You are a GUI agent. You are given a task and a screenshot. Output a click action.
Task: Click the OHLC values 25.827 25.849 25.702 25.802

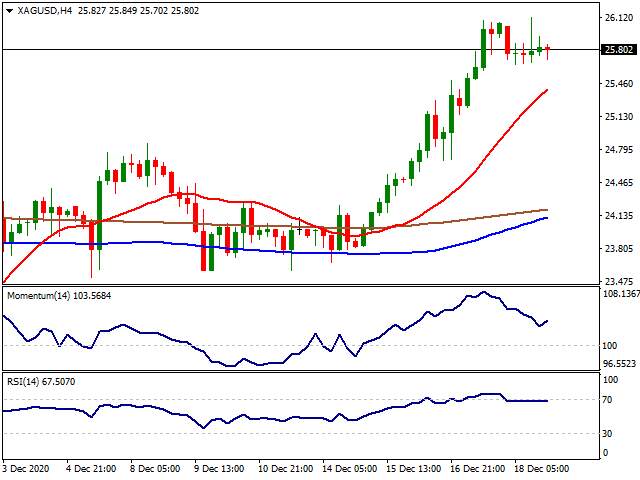138,11
